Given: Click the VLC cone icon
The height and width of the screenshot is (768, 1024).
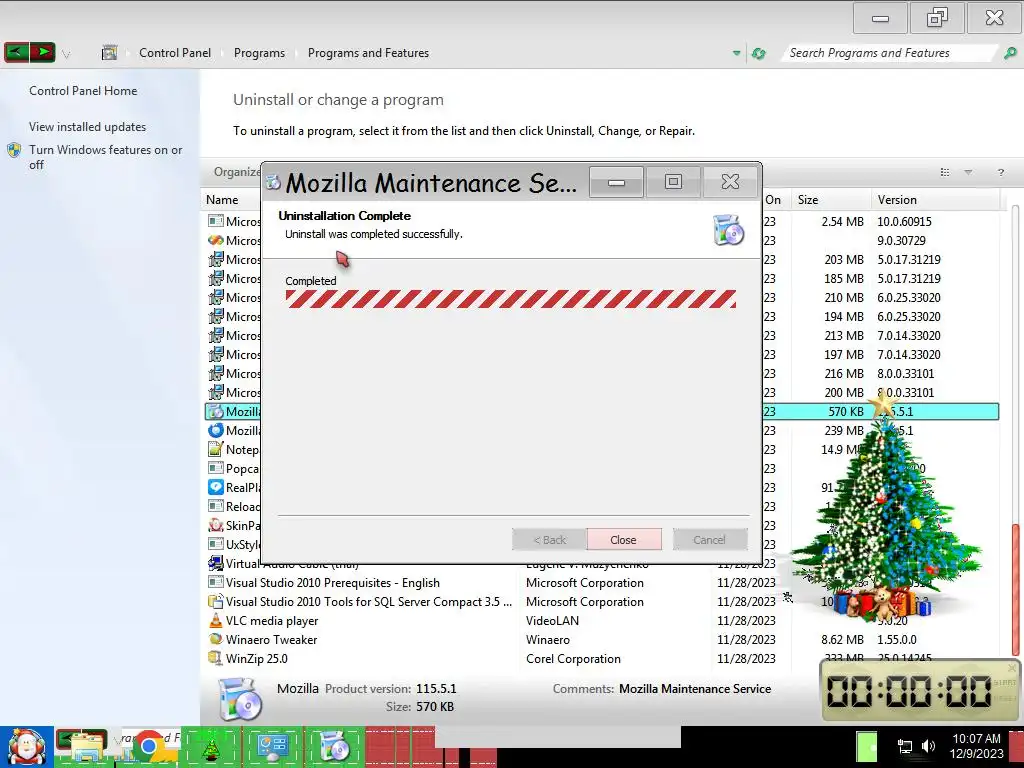Looking at the screenshot, I should tap(216, 620).
